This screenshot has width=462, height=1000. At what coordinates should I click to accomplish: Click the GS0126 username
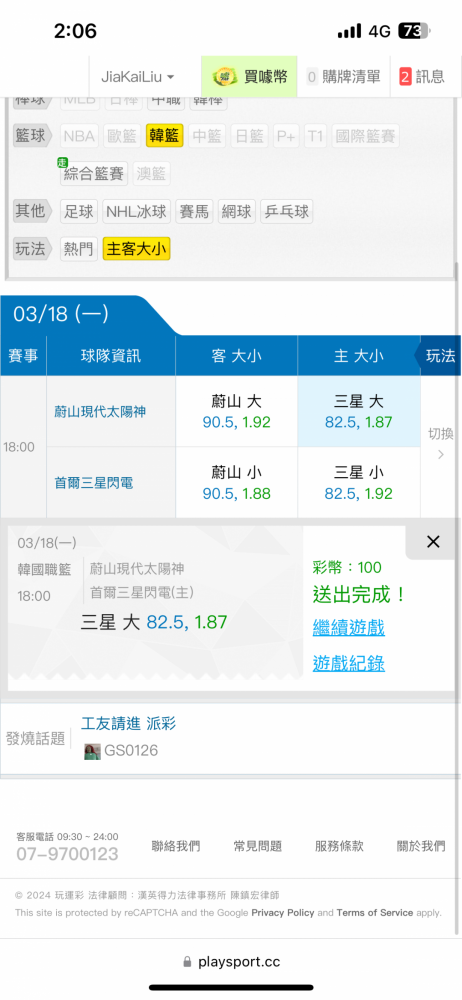pyautogui.click(x=131, y=751)
